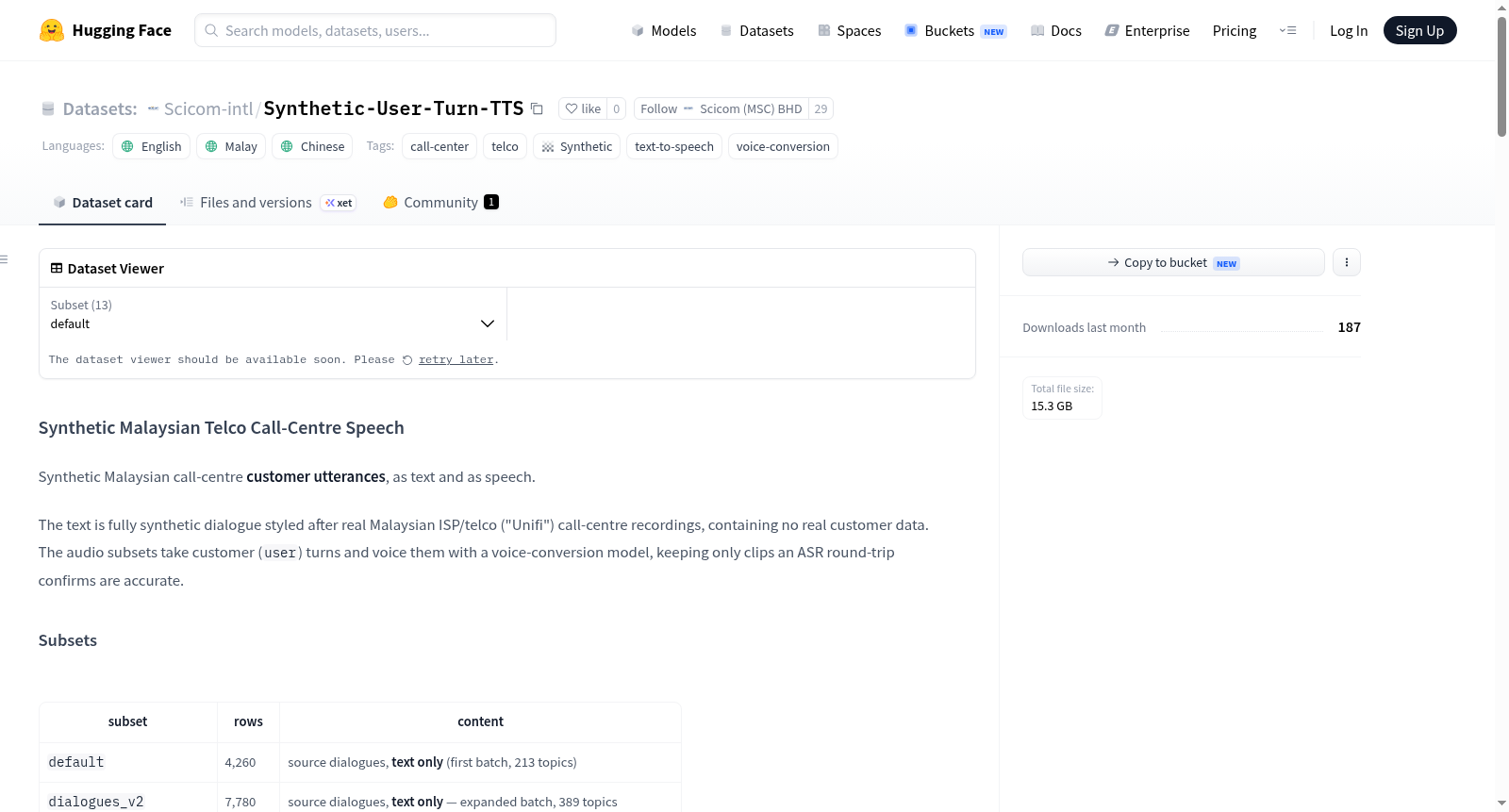The width and height of the screenshot is (1509, 812).
Task: Click Copy to bucket button
Action: 1173,262
